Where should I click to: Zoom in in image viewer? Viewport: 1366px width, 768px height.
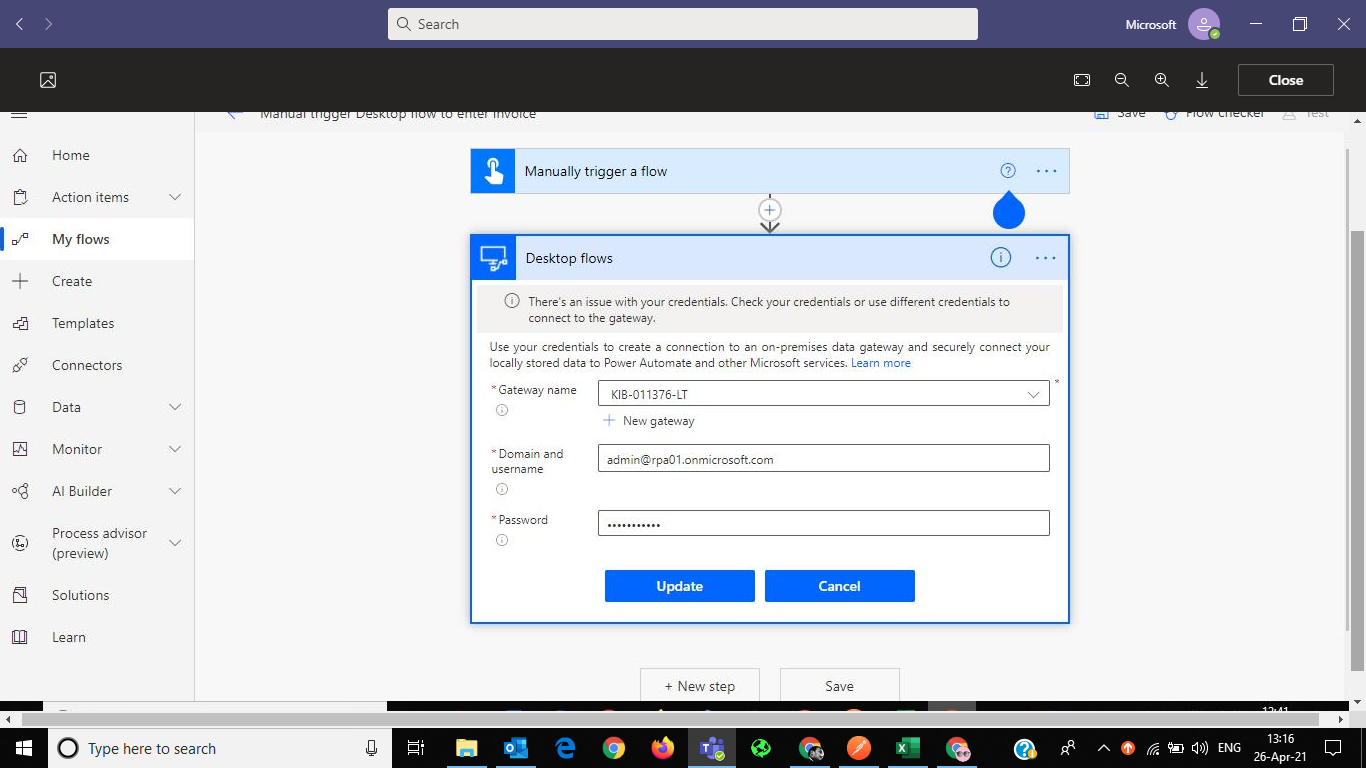pyautogui.click(x=1162, y=80)
